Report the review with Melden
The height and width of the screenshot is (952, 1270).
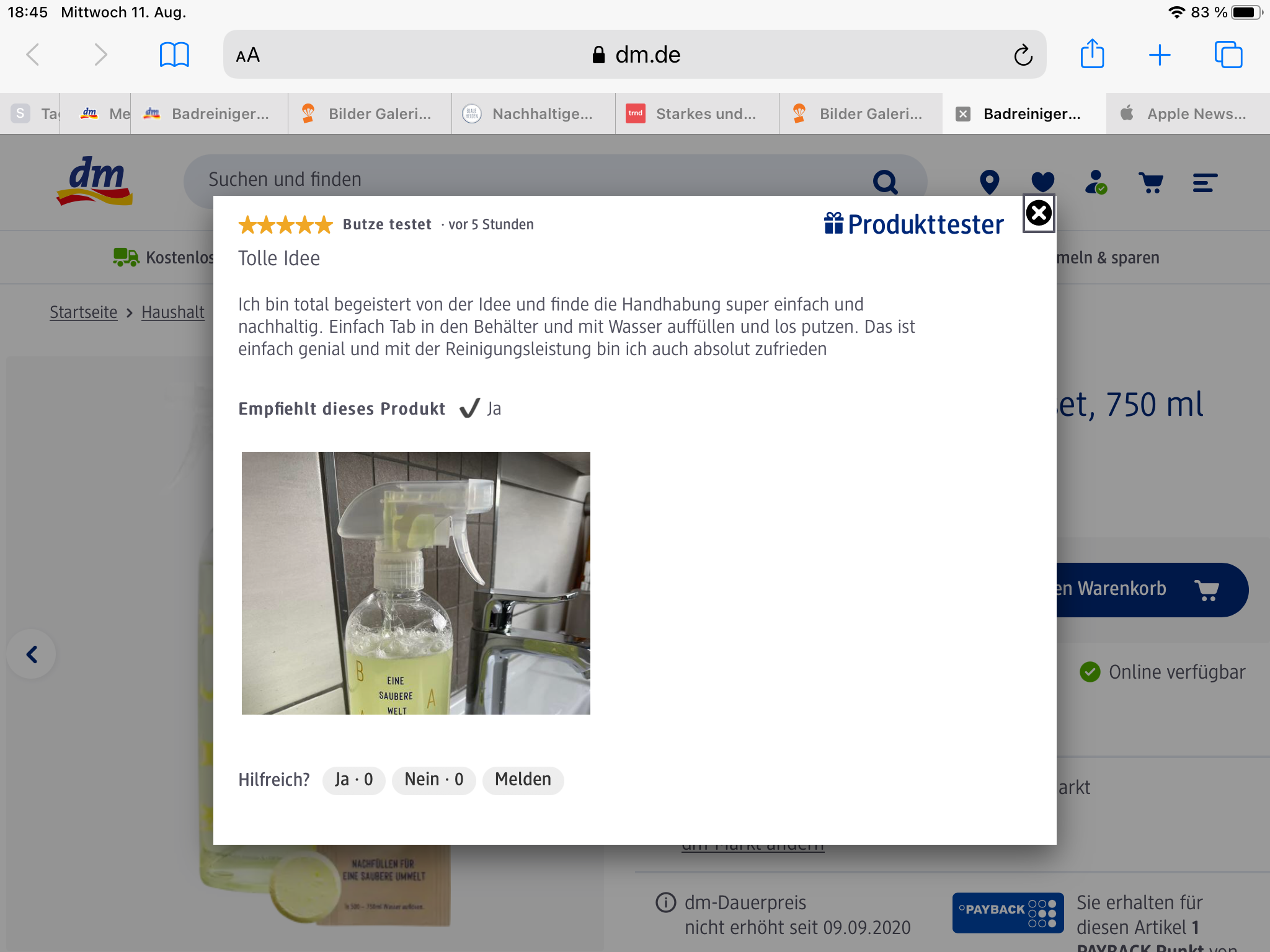click(523, 780)
